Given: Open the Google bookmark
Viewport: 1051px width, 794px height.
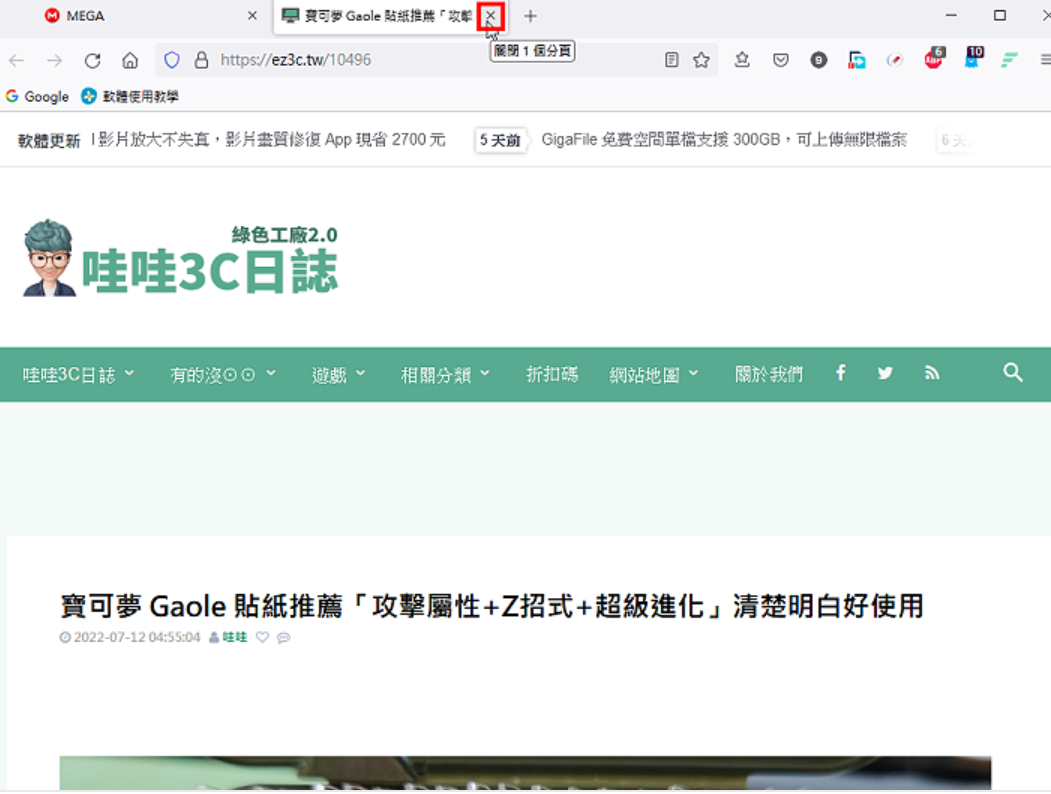Looking at the screenshot, I should tap(38, 96).
